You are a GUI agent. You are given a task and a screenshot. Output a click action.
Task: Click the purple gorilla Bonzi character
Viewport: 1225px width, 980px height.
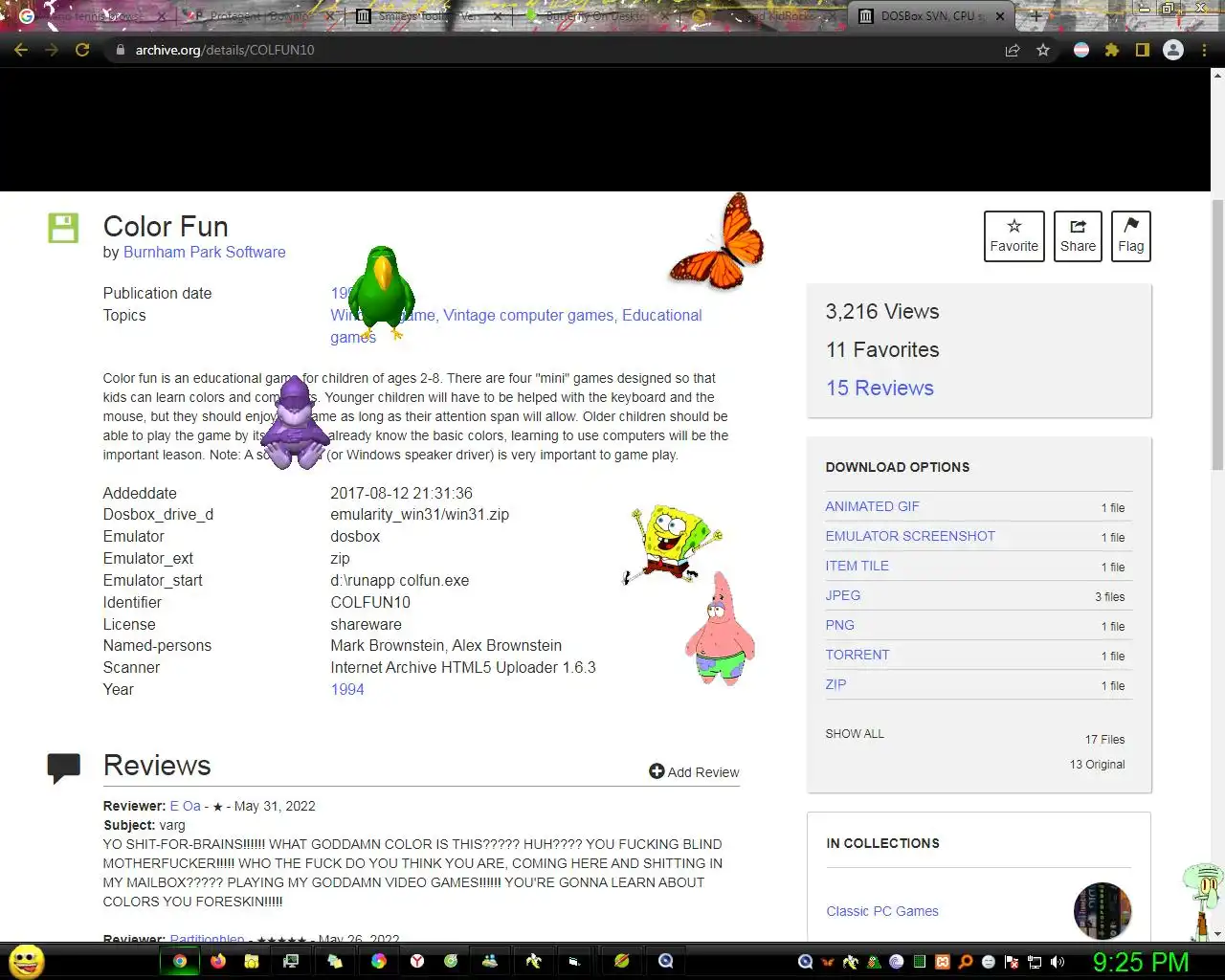[296, 423]
